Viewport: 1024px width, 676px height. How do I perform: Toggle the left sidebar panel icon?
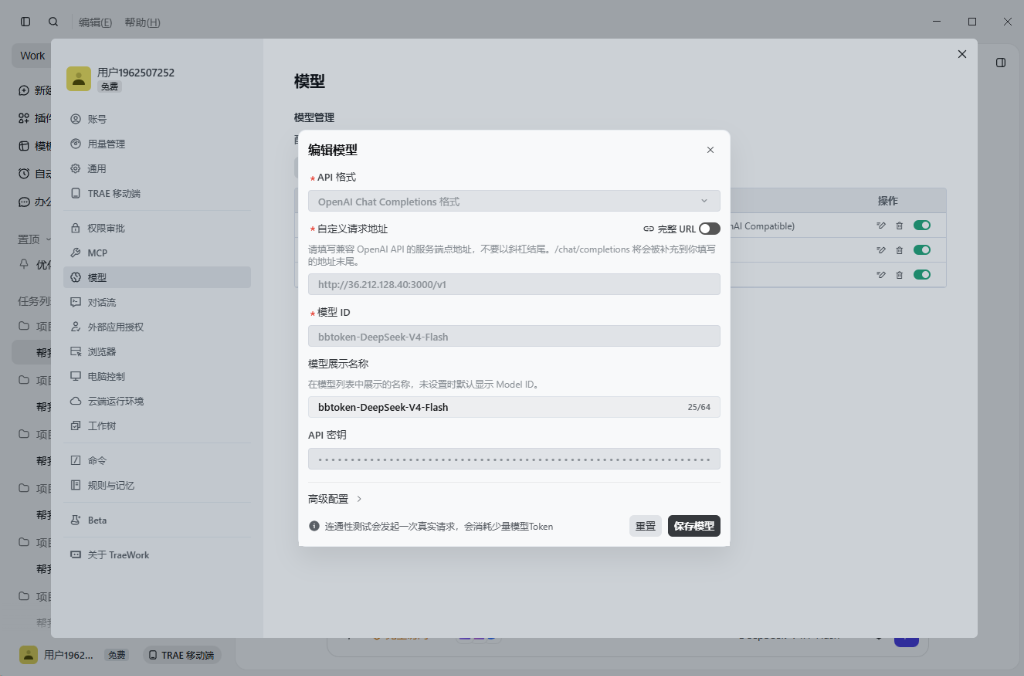25,22
